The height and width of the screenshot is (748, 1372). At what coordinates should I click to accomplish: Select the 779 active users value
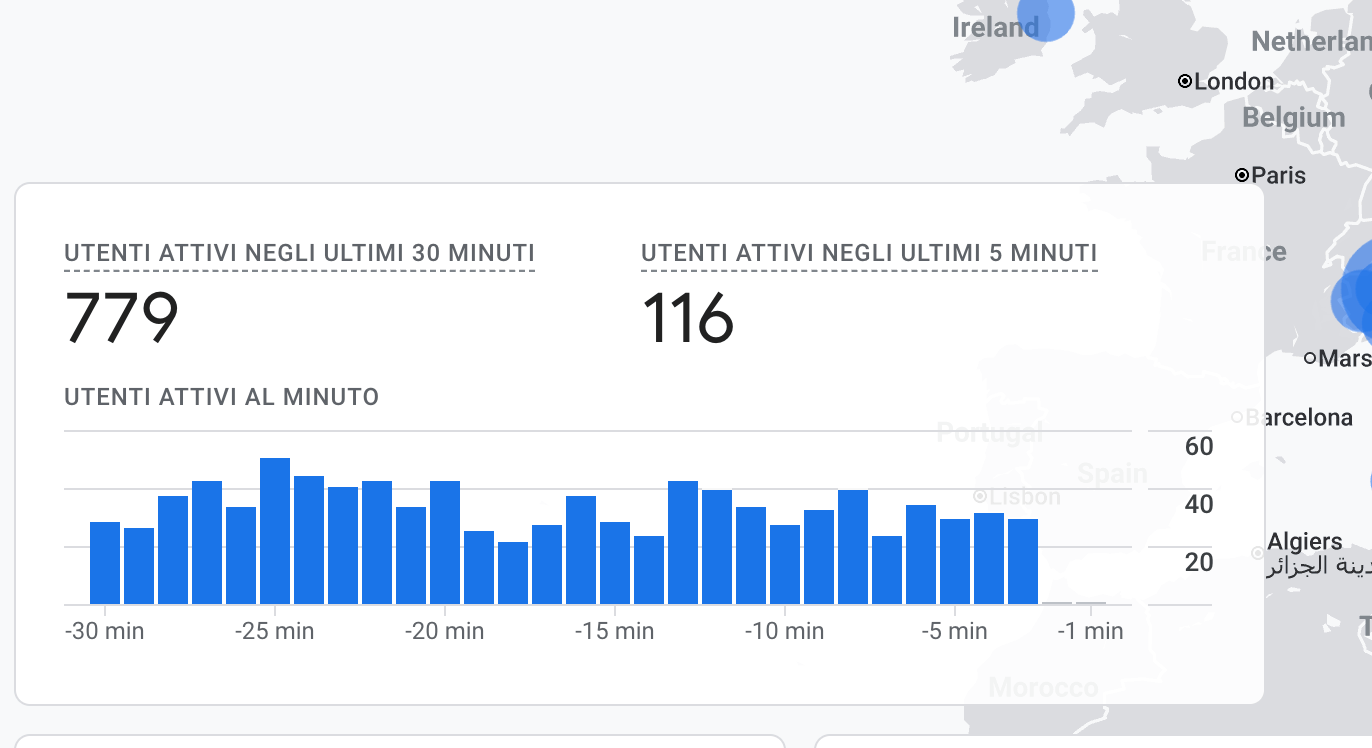coord(121,318)
